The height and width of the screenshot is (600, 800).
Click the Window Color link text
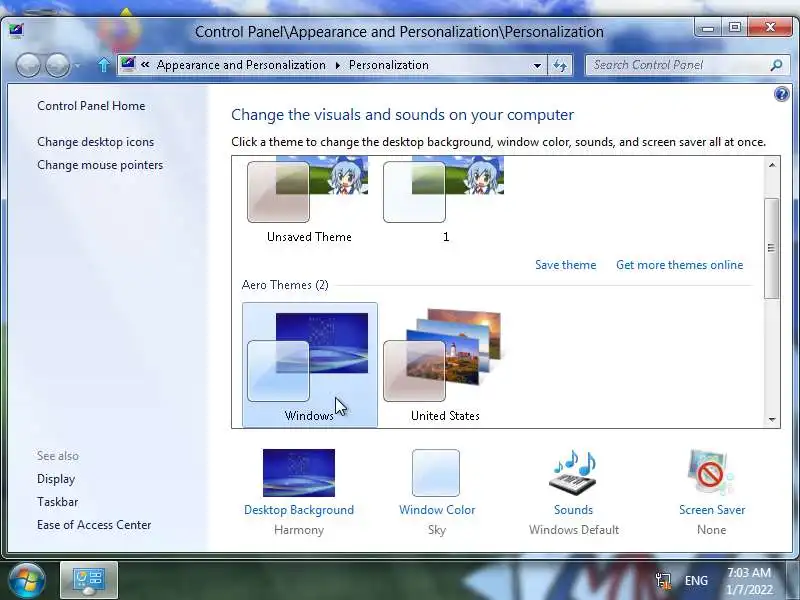[x=437, y=510]
